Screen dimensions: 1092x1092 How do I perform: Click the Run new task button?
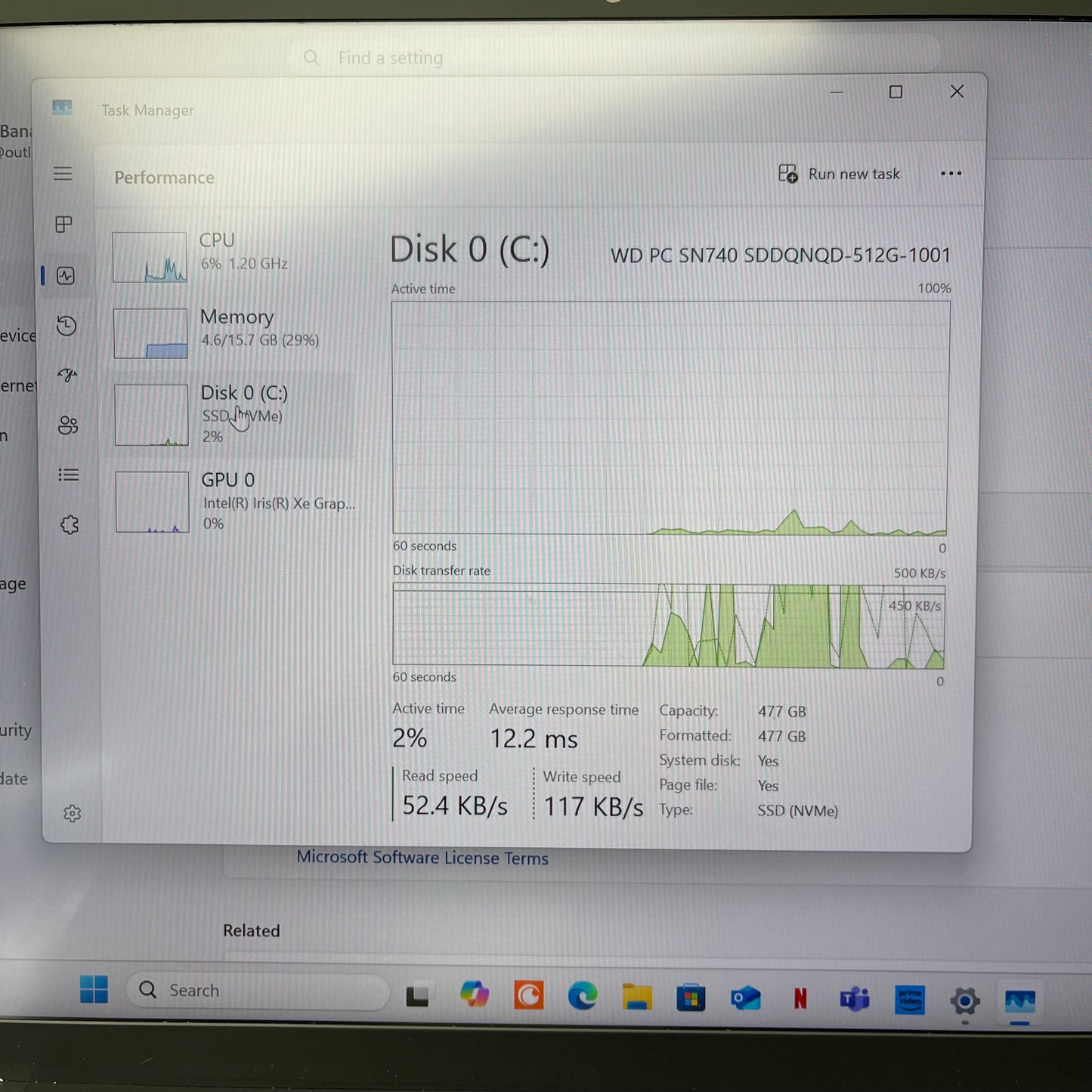(x=839, y=174)
